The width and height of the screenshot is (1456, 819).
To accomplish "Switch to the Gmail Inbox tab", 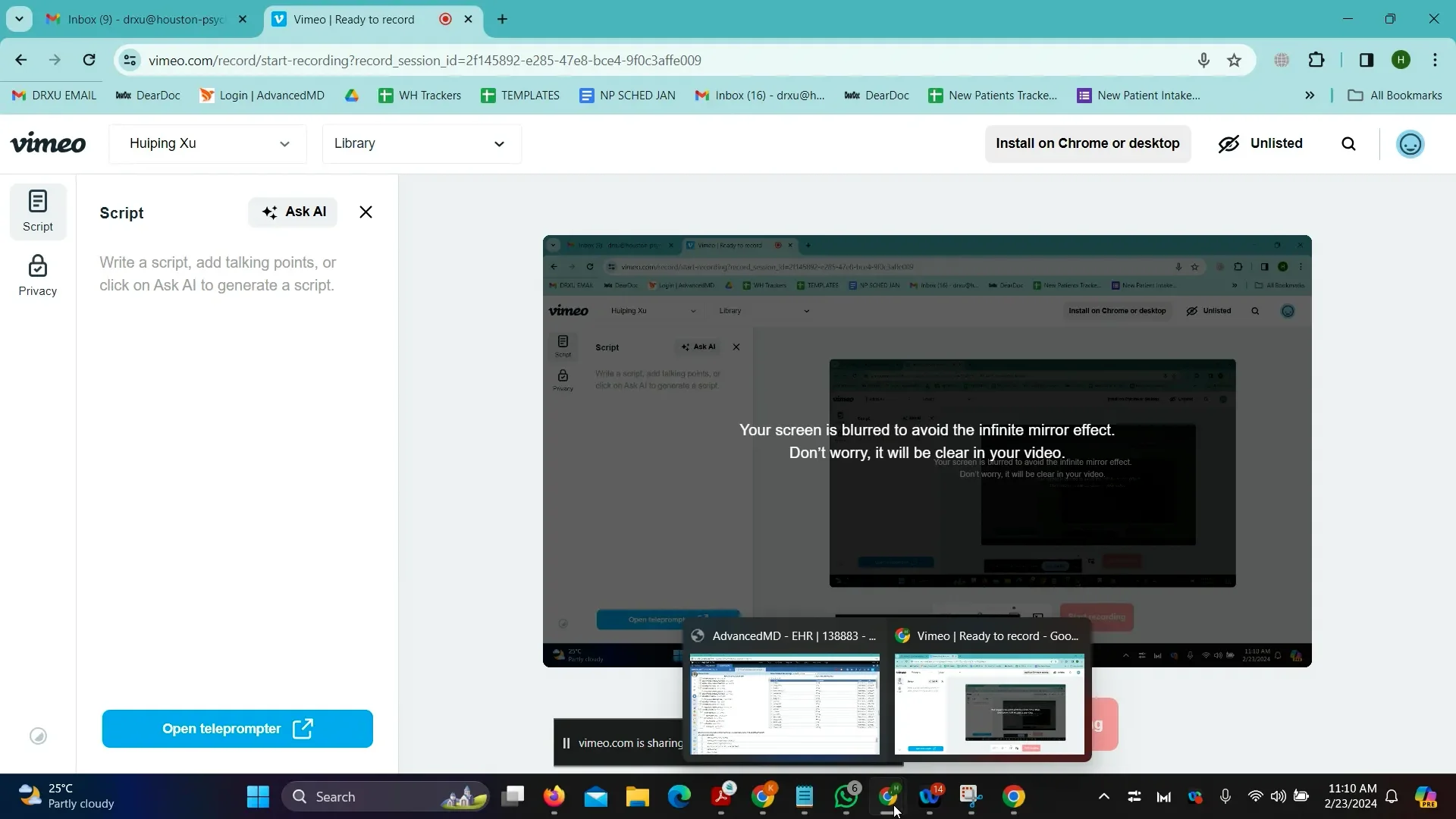I will click(x=144, y=20).
